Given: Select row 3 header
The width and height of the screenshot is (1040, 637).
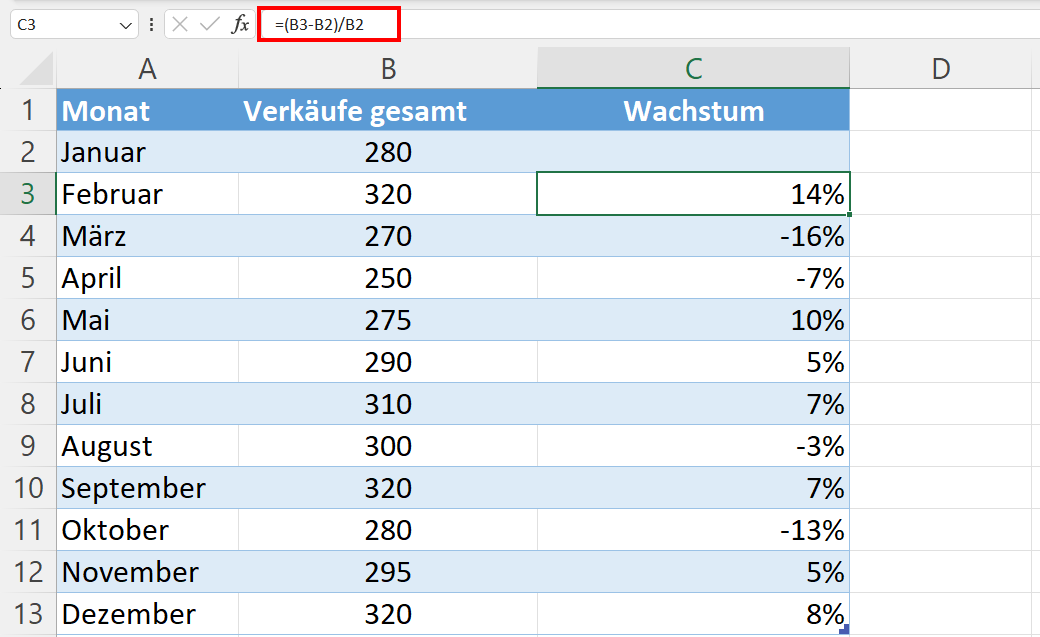Looking at the screenshot, I should 28,194.
